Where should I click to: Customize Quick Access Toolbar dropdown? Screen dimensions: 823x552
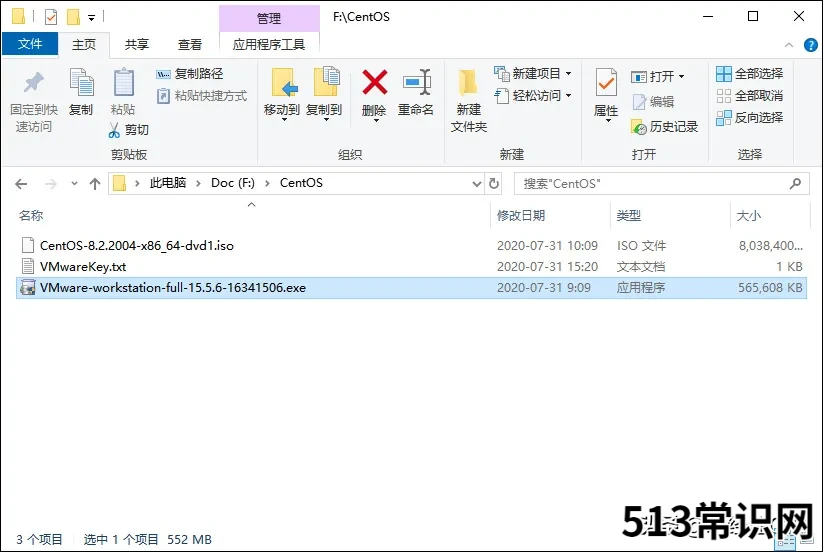[x=91, y=18]
